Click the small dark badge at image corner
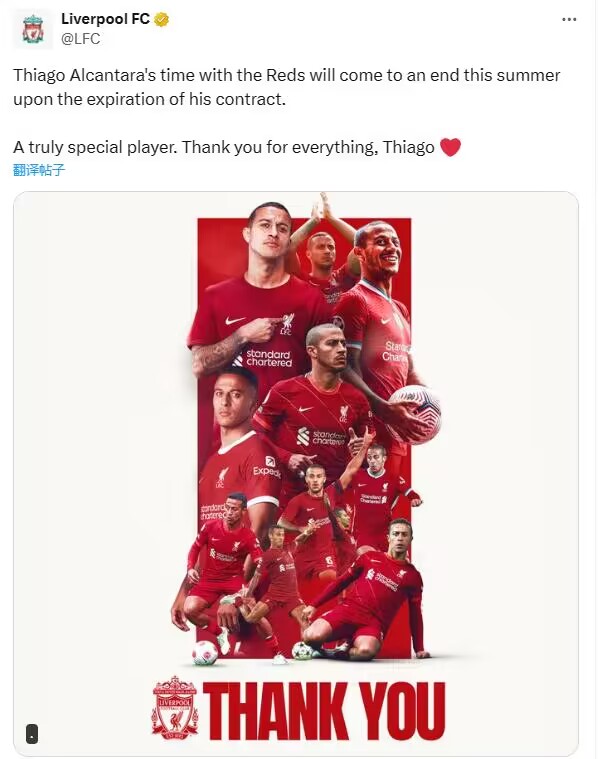 (x=32, y=733)
